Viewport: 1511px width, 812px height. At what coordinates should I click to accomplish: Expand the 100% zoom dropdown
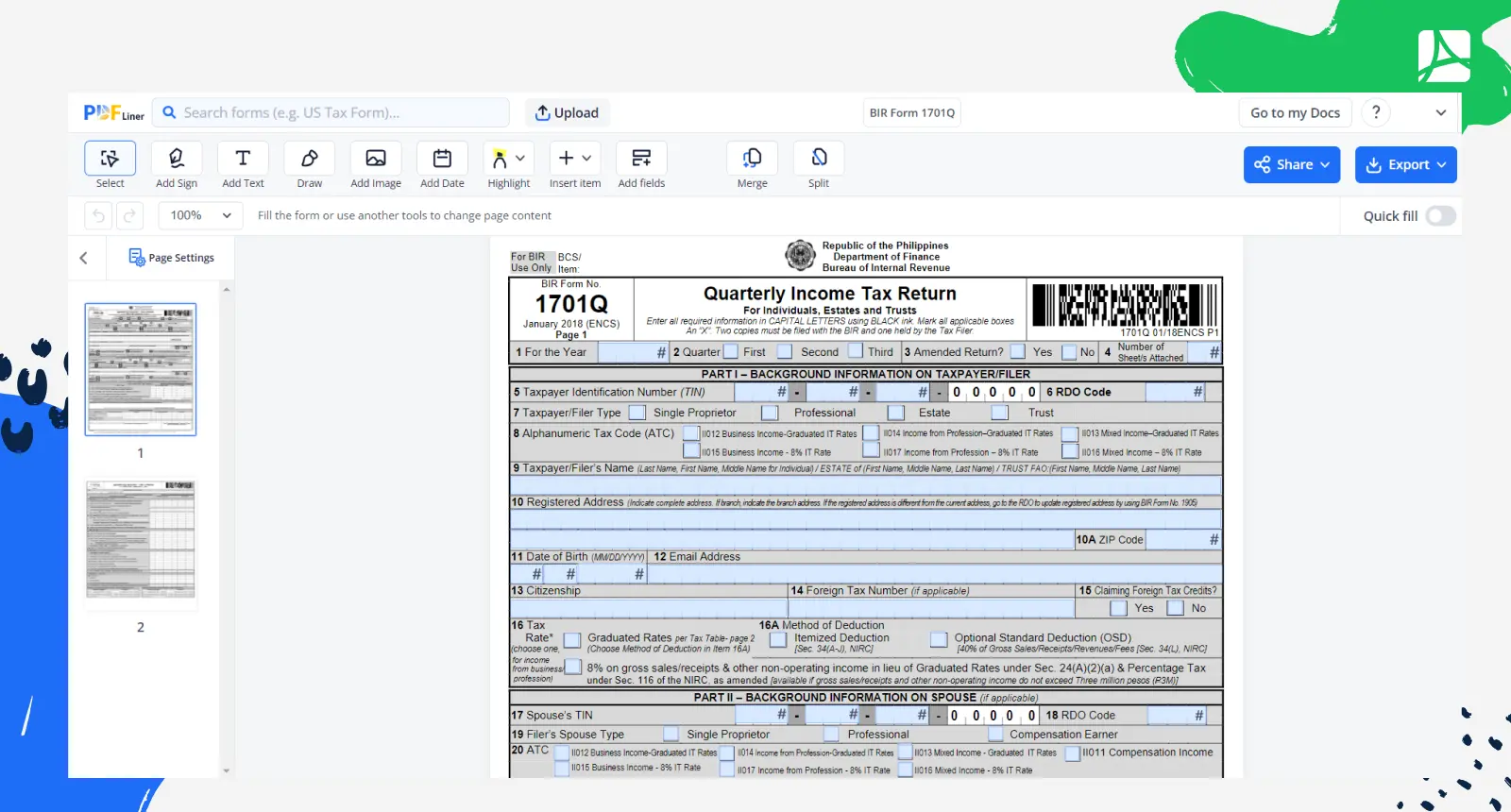[x=200, y=215]
